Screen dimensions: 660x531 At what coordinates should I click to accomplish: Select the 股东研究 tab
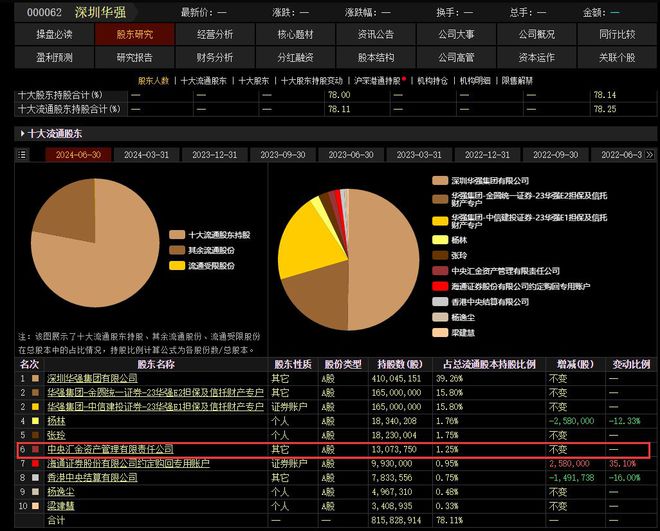click(x=135, y=34)
